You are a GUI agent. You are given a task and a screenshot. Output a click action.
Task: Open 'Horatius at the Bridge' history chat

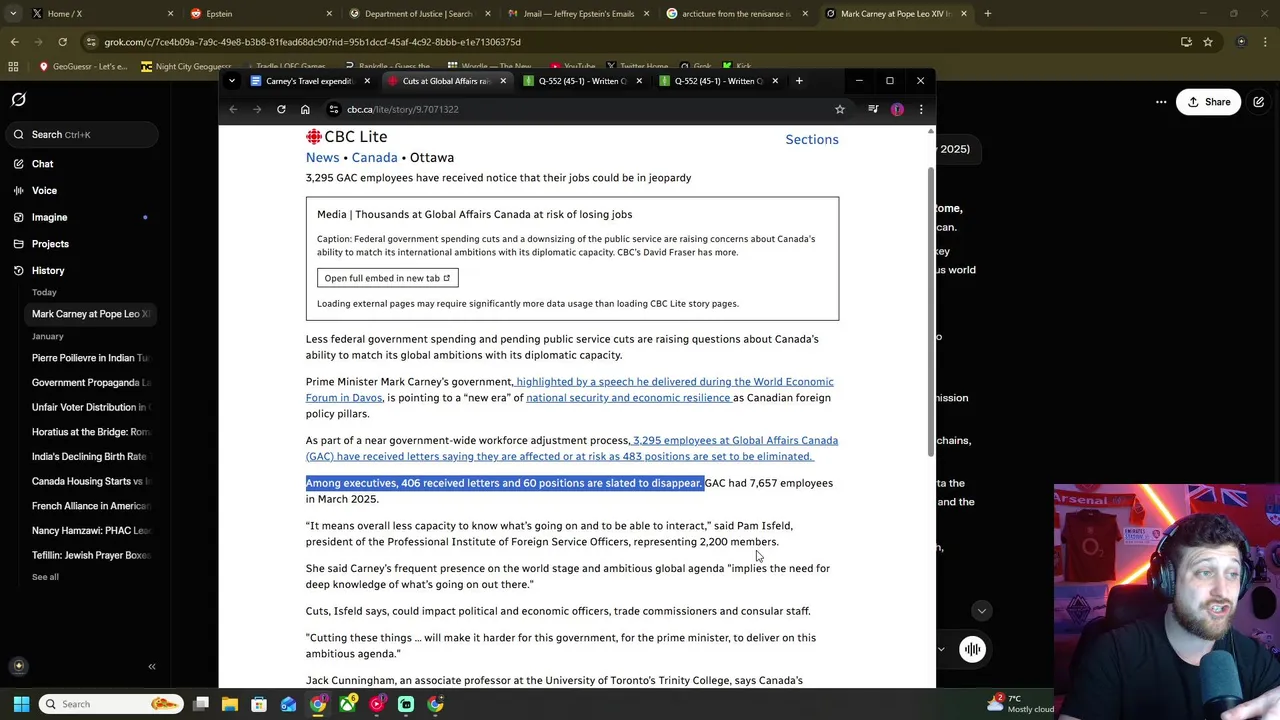(90, 432)
